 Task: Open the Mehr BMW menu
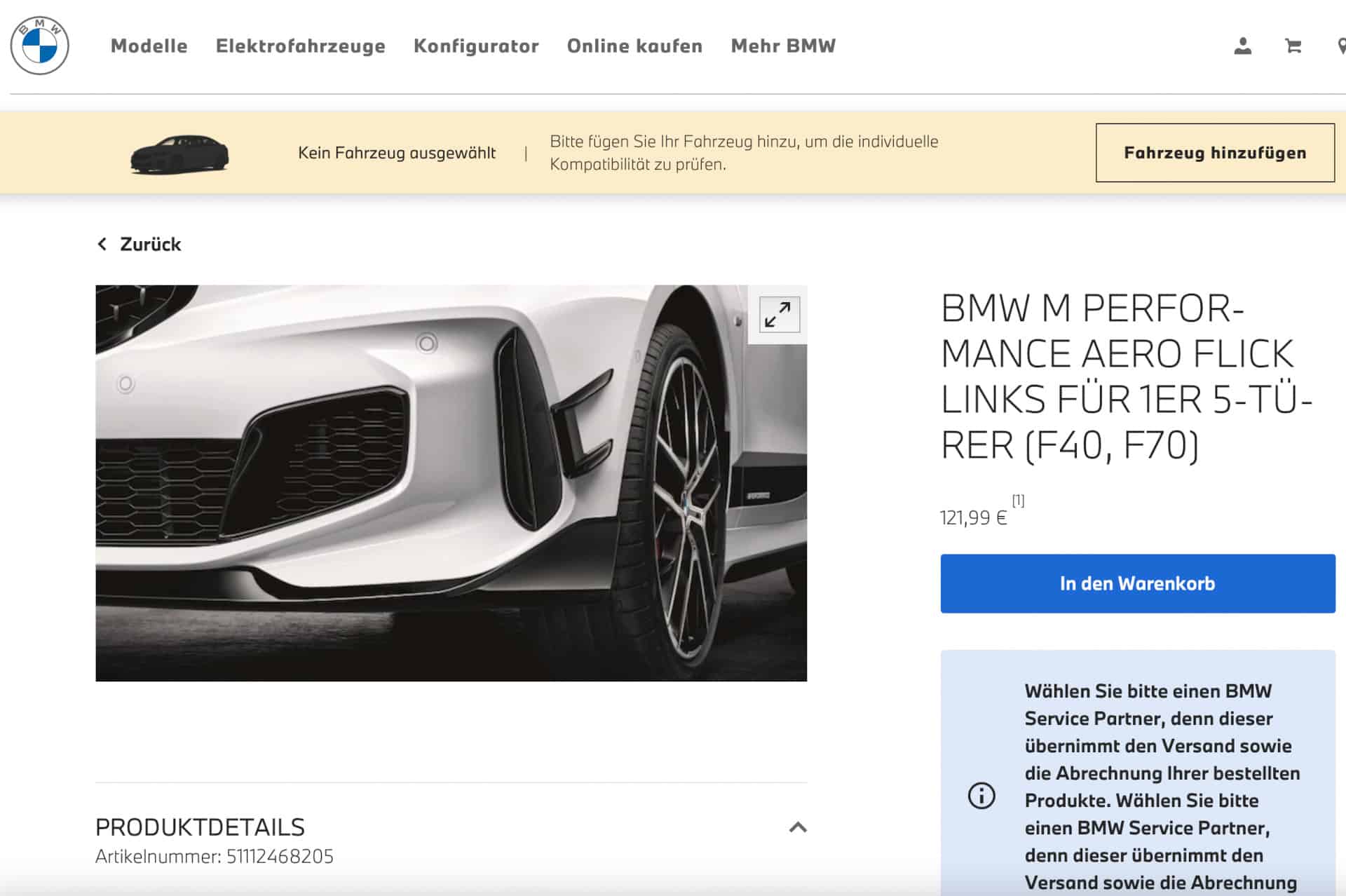click(x=783, y=46)
